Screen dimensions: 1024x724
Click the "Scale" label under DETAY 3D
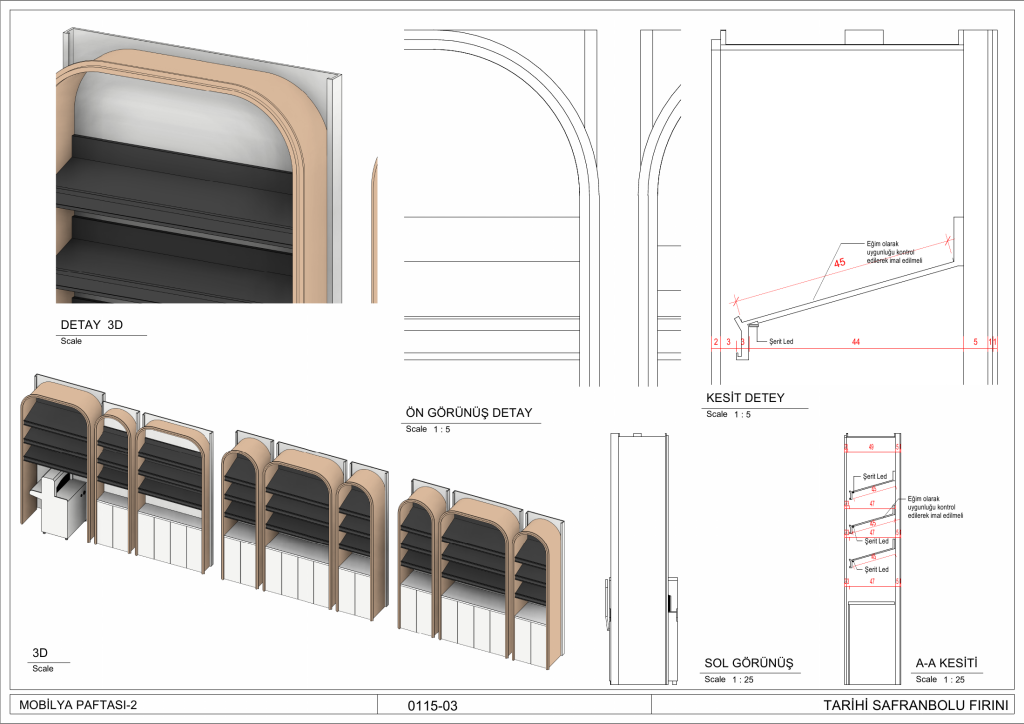click(x=71, y=341)
